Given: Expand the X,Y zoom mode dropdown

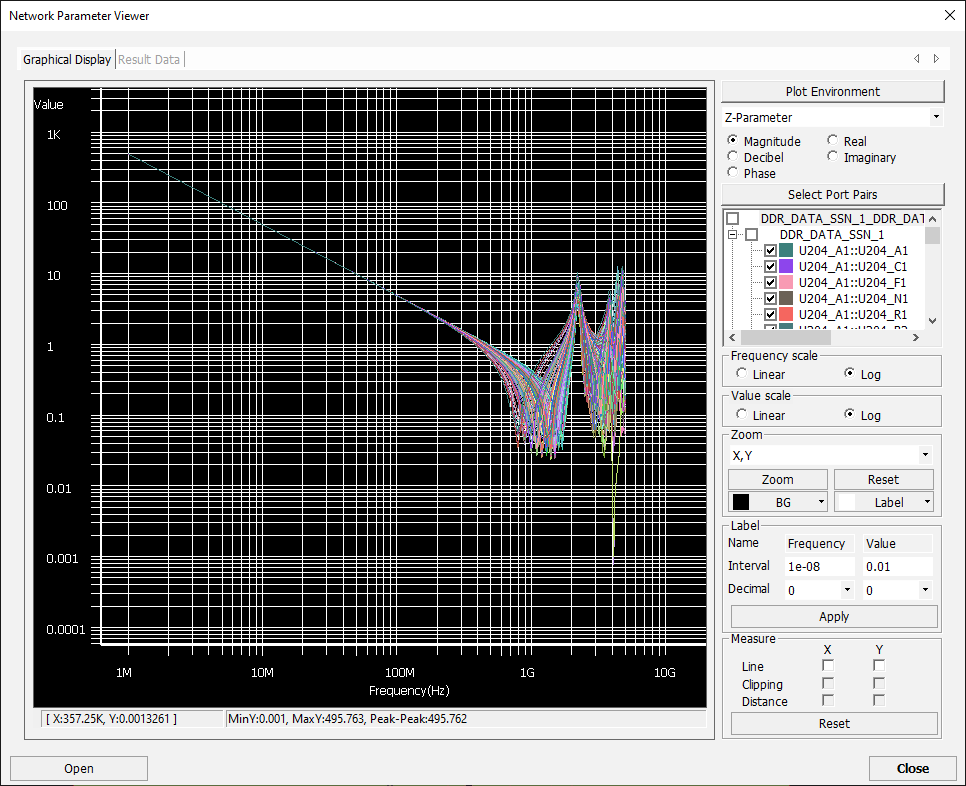Looking at the screenshot, I should [x=924, y=456].
